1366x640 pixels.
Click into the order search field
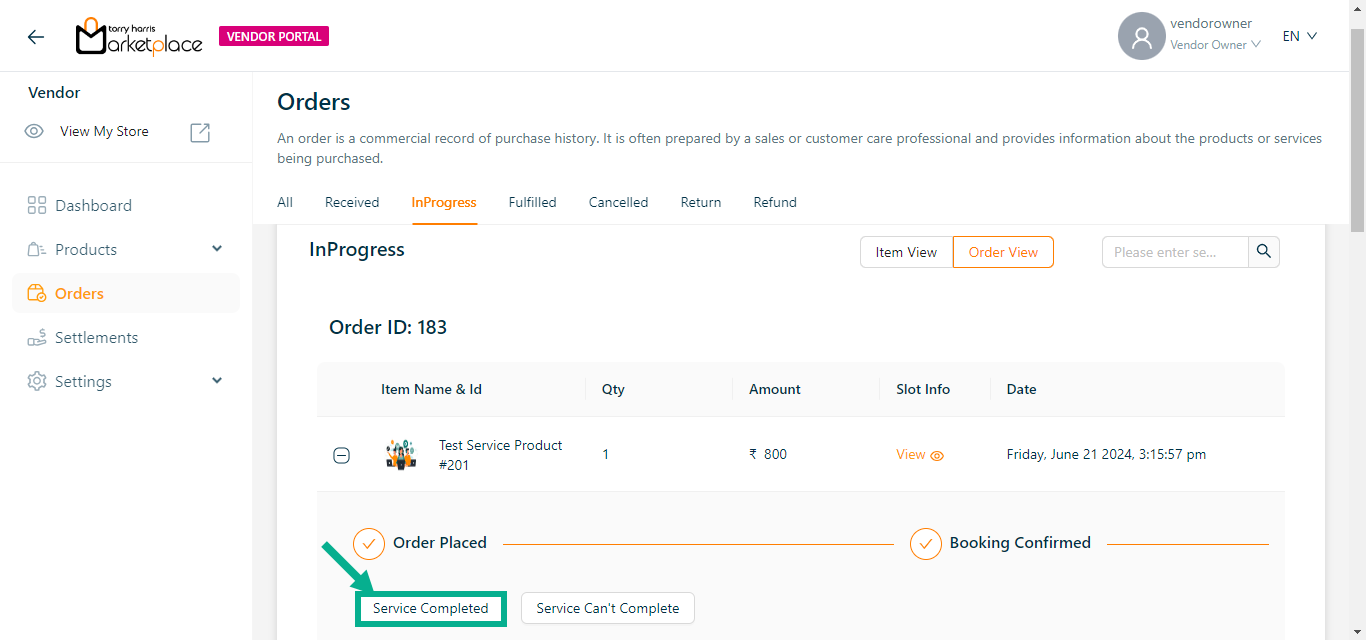pos(1175,252)
